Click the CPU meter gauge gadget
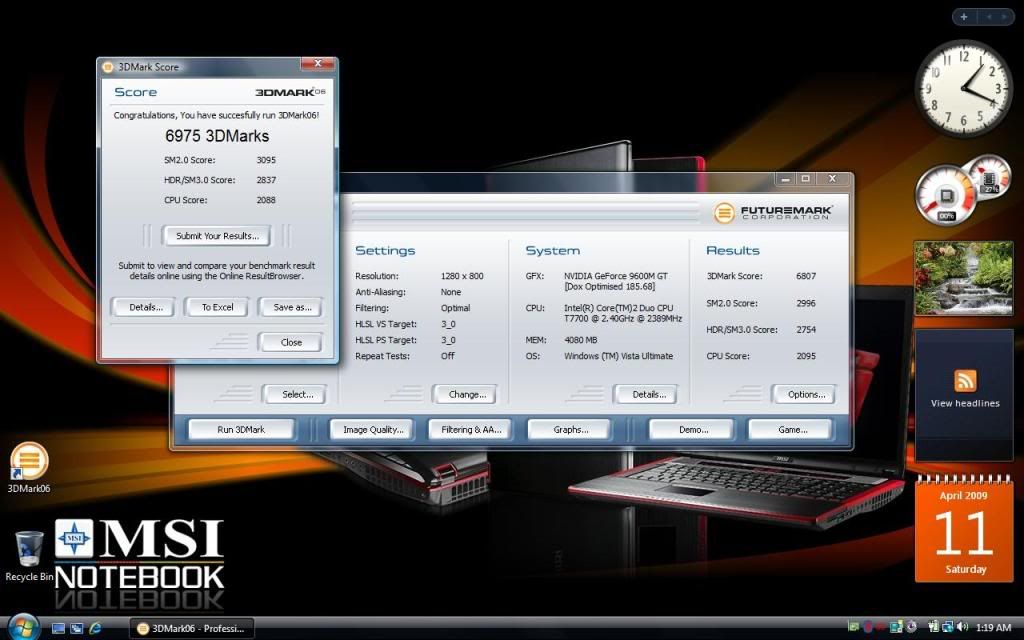1024x640 pixels. [x=946, y=196]
